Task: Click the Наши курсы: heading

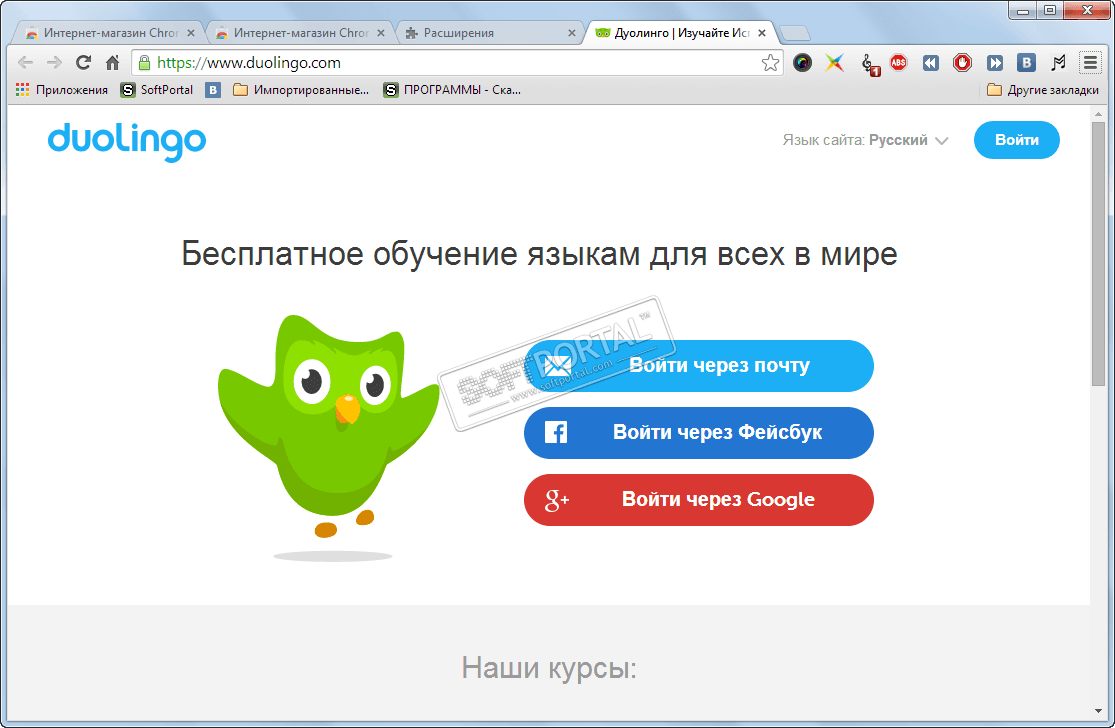Action: pyautogui.click(x=549, y=668)
